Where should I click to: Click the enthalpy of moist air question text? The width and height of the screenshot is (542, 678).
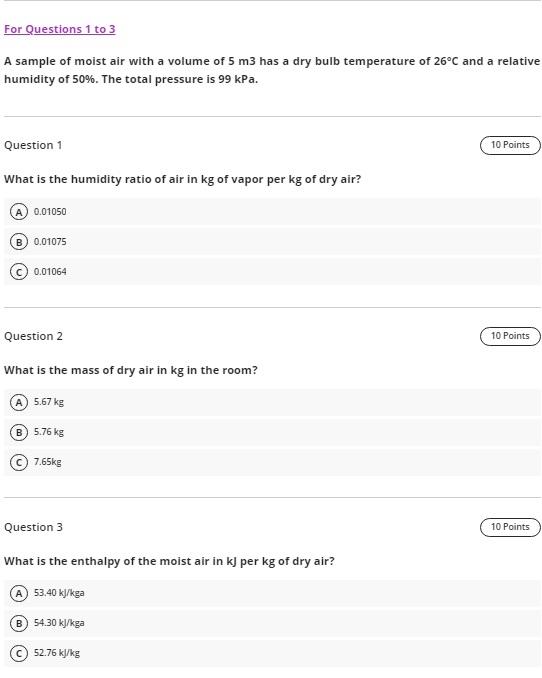point(169,562)
